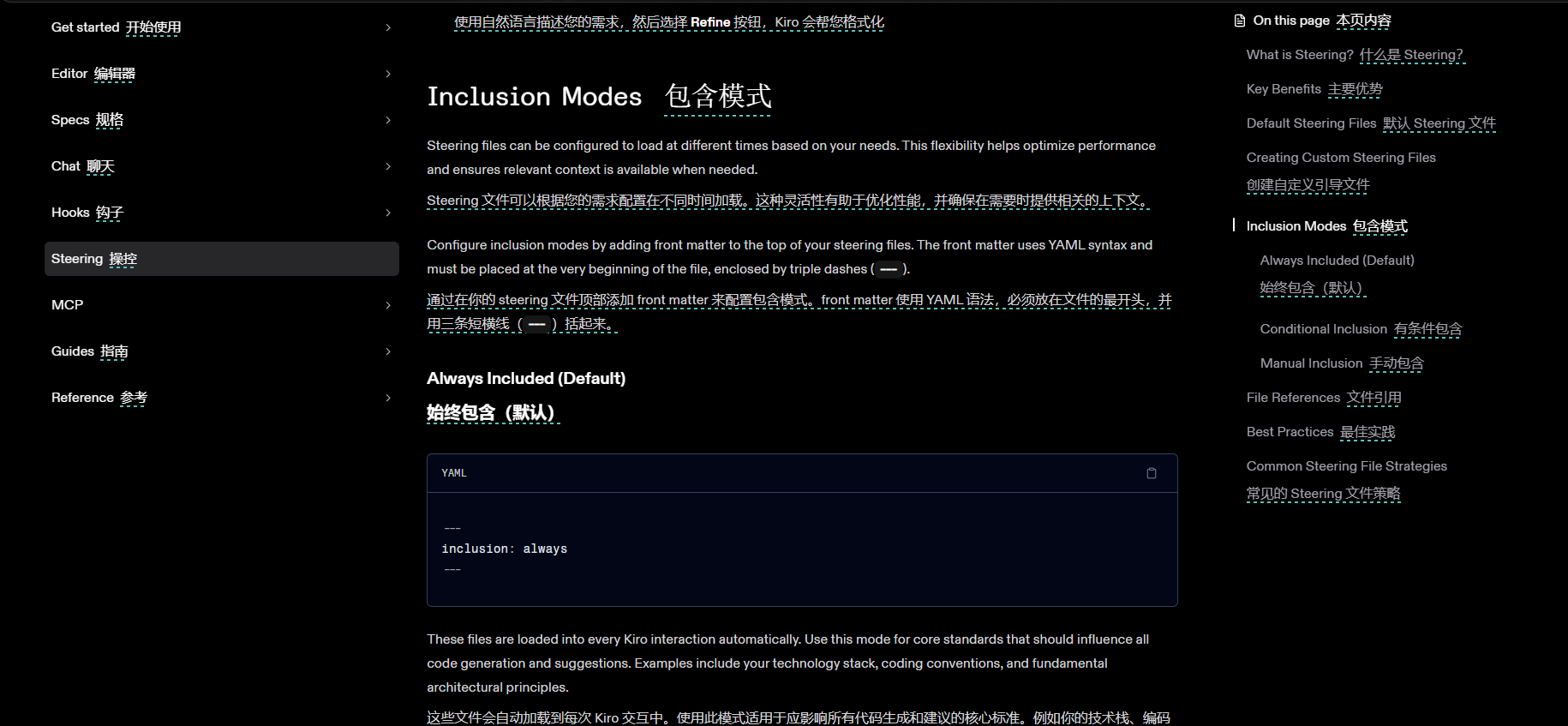Select Inclusion Modes in page outline
Image resolution: width=1568 pixels, height=726 pixels.
tap(1327, 226)
